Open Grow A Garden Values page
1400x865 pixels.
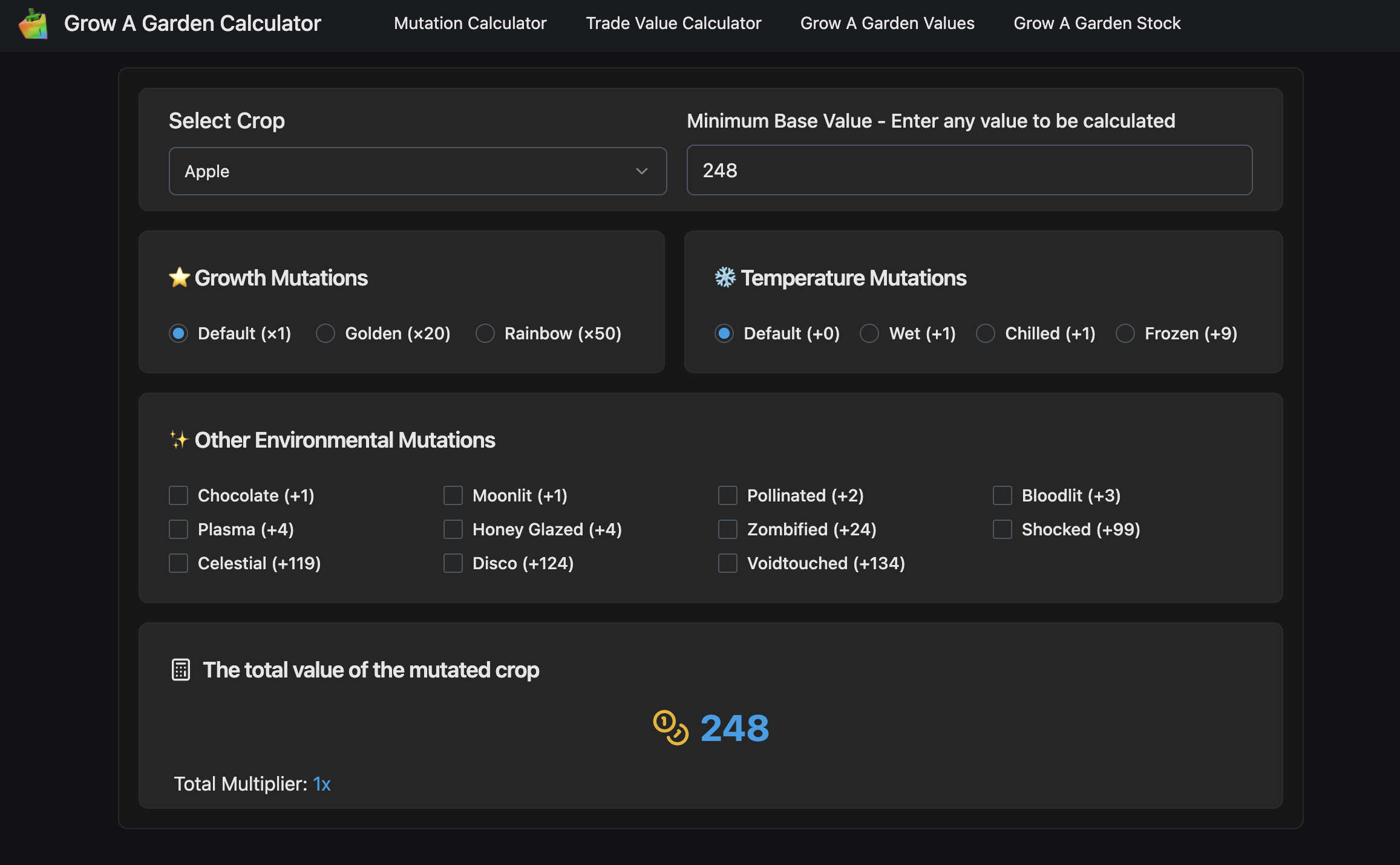pos(887,23)
